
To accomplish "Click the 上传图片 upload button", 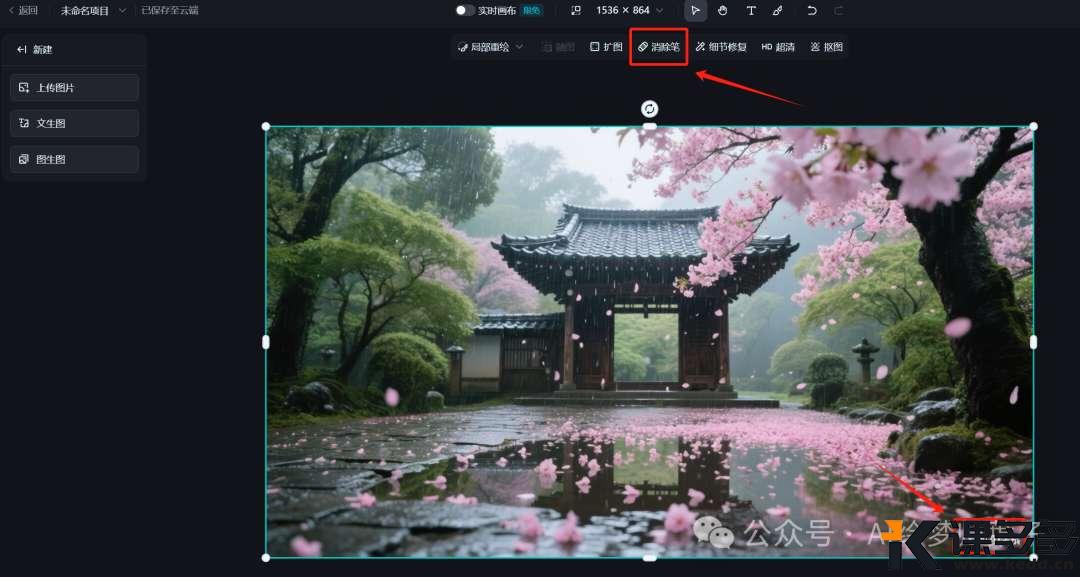I will [75, 88].
